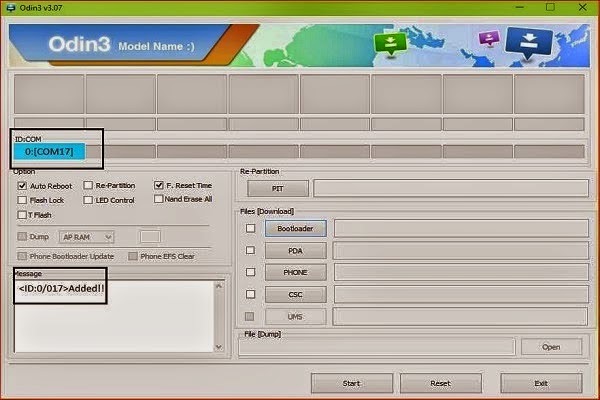Viewport: 600px width, 400px height.
Task: Check Nand Erase All
Action: [x=158, y=199]
